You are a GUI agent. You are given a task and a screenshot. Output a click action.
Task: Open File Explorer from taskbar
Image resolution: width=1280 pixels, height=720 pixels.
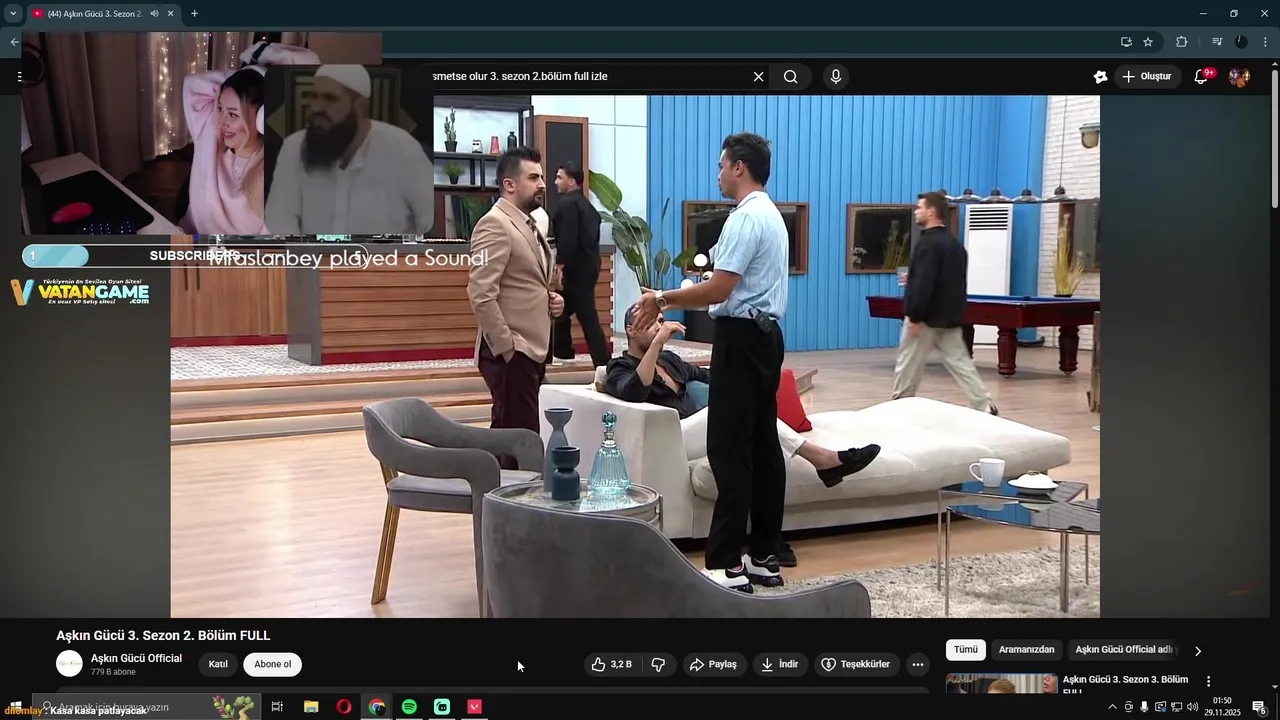click(x=311, y=707)
